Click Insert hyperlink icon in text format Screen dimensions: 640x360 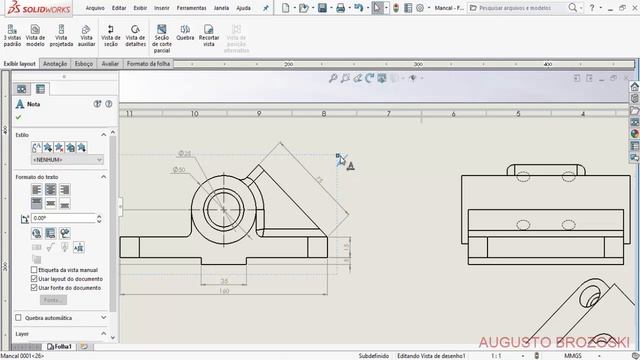pyautogui.click(x=36, y=233)
